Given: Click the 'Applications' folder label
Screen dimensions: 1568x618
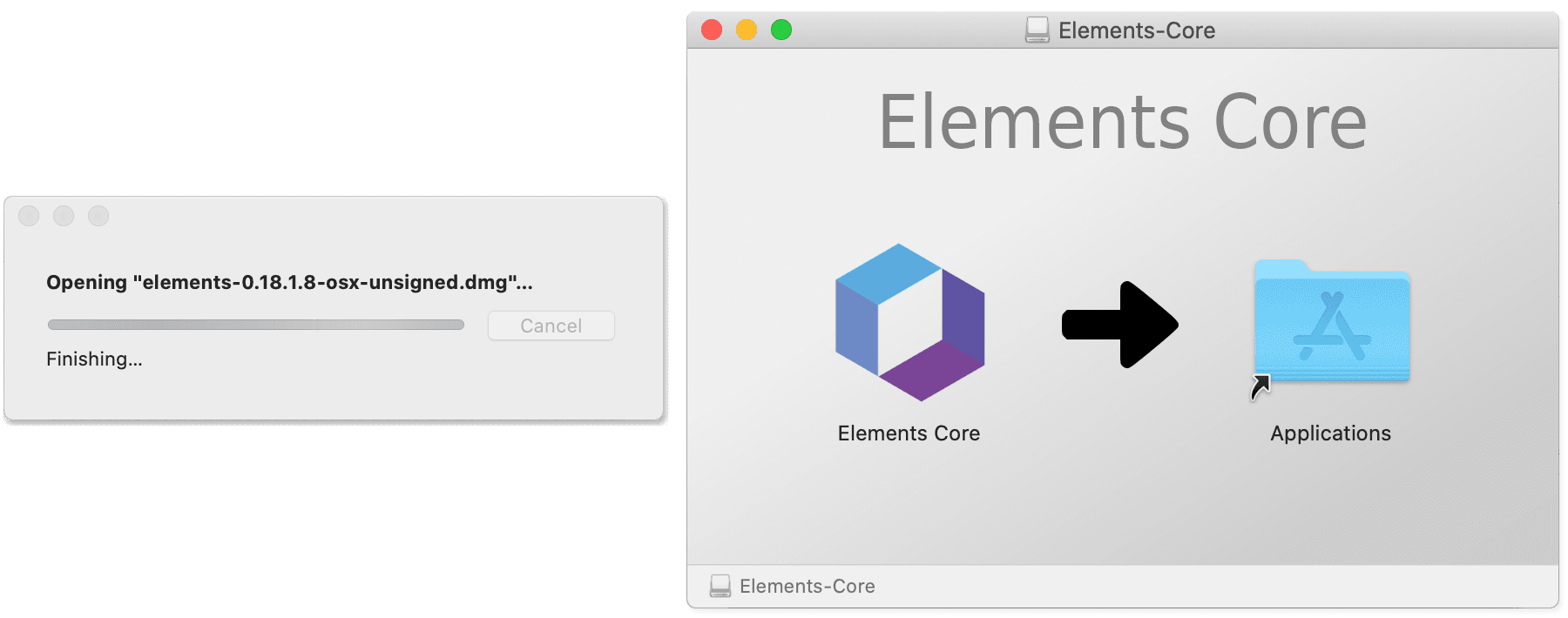Looking at the screenshot, I should (1331, 433).
